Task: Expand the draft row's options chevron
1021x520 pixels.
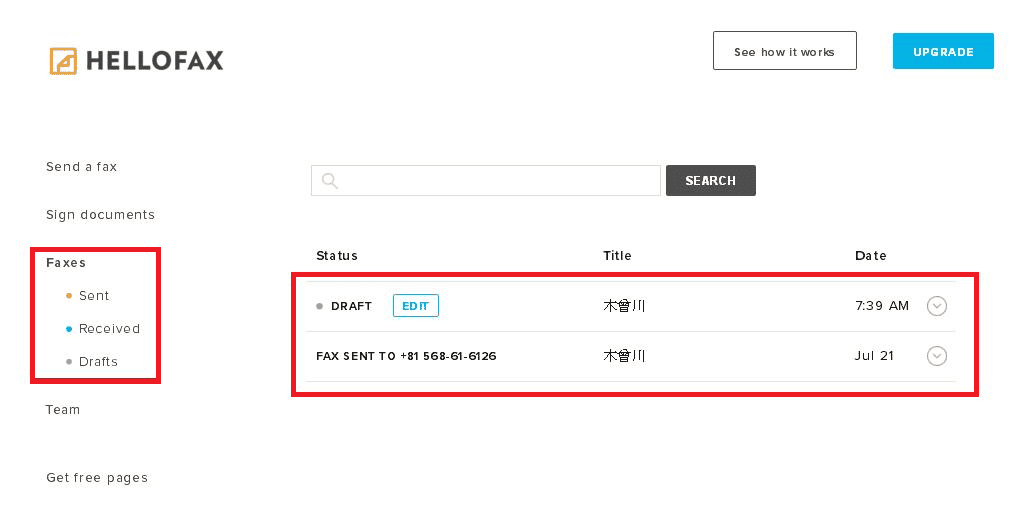Action: coord(936,306)
